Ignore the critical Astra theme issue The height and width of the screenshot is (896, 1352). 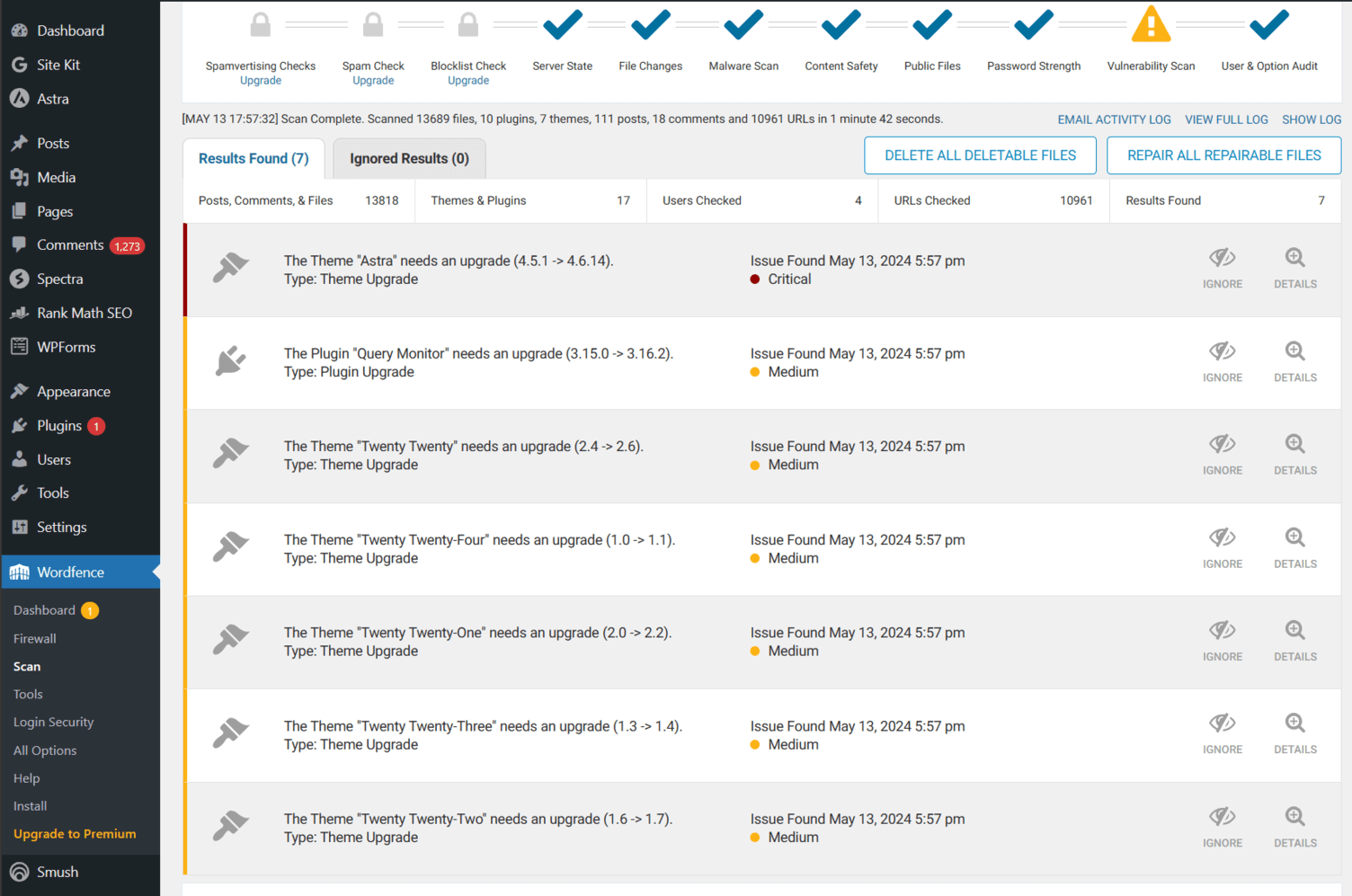[x=1222, y=267]
